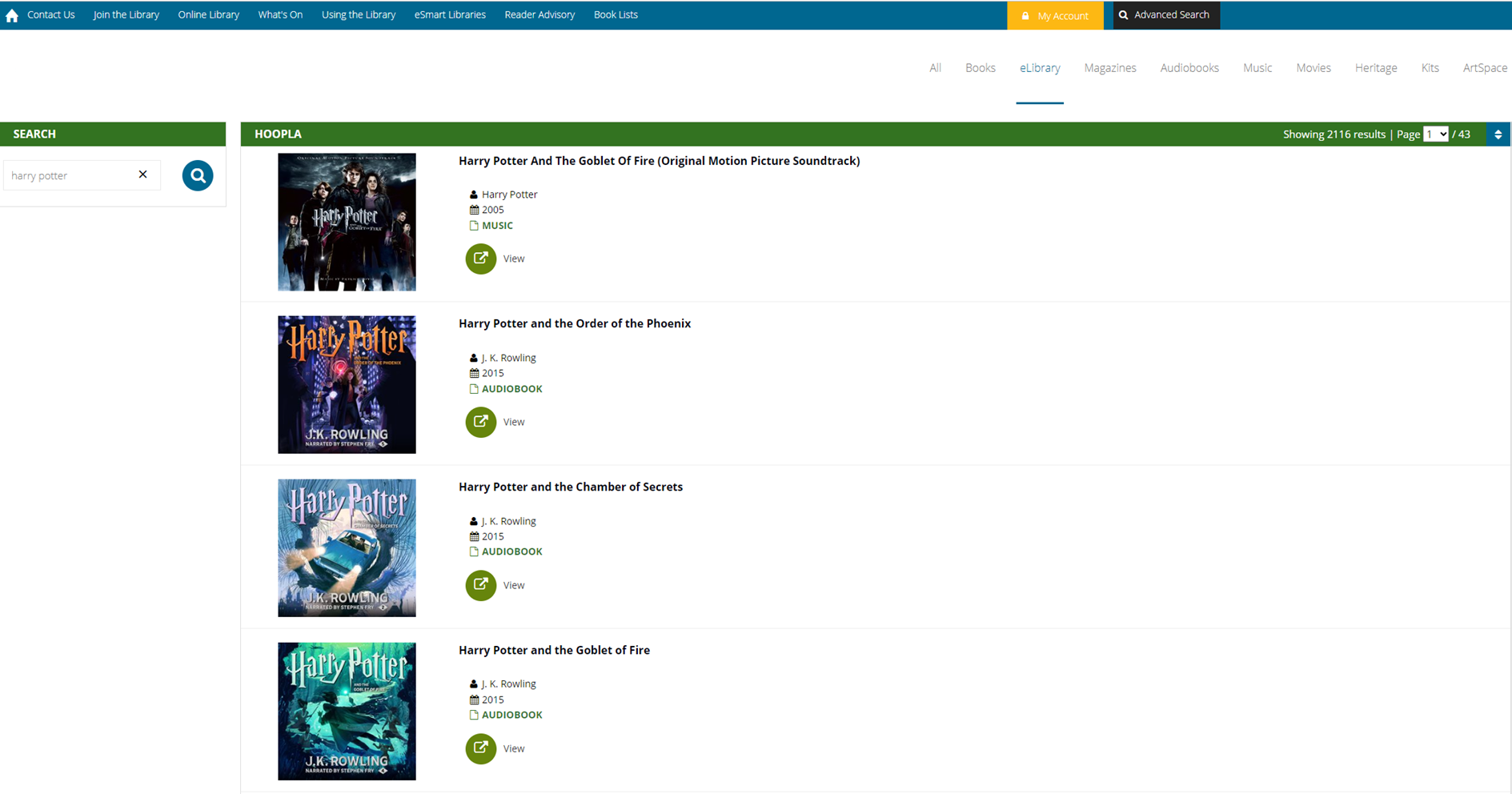Open Reader Advisory menu item
Image resolution: width=1512 pixels, height=794 pixels.
(539, 14)
